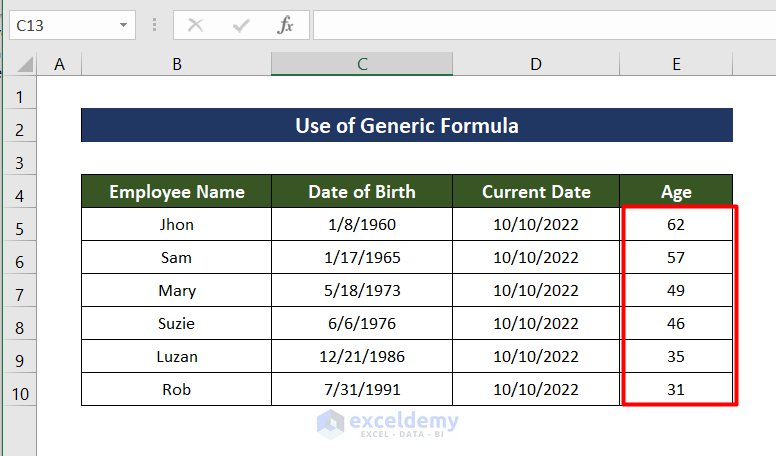The width and height of the screenshot is (776, 456).
Task: Select Rob's age cell showing 31
Action: [x=676, y=390]
